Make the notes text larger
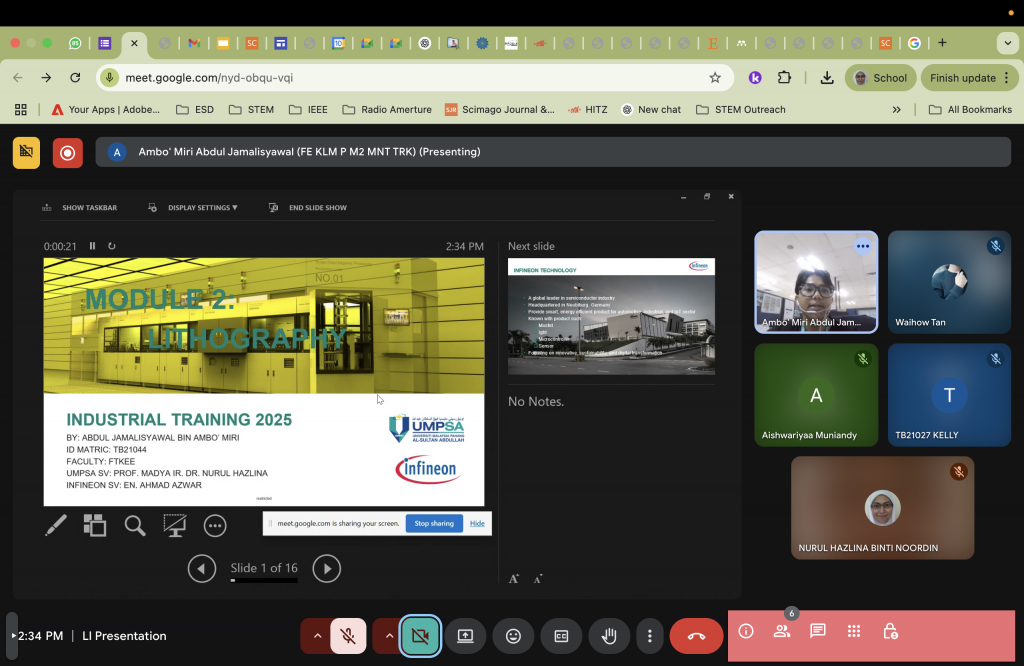Image resolution: width=1024 pixels, height=666 pixels. pyautogui.click(x=514, y=579)
